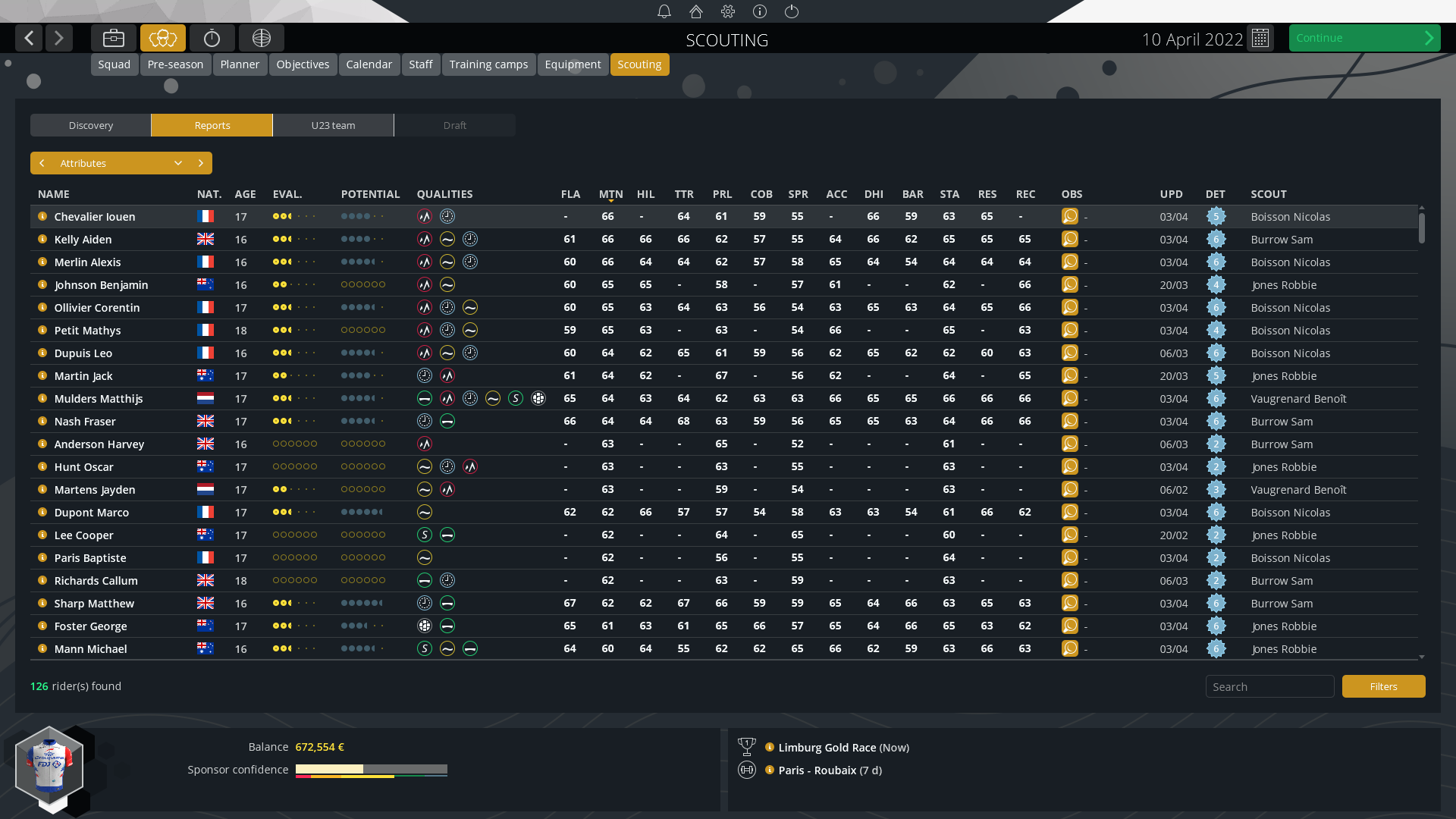Open the settings gear icon

728,11
